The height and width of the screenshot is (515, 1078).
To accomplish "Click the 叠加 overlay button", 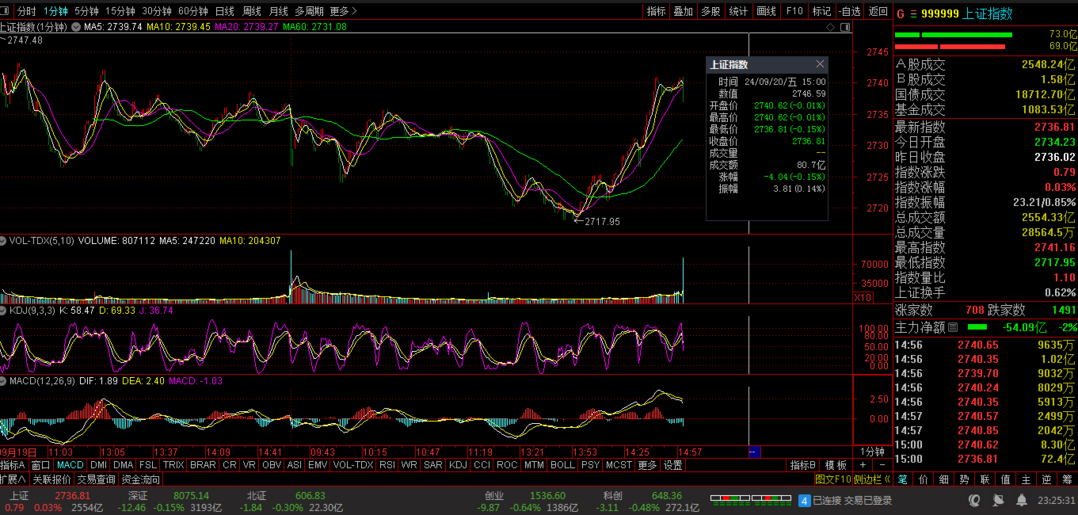I will coord(683,11).
